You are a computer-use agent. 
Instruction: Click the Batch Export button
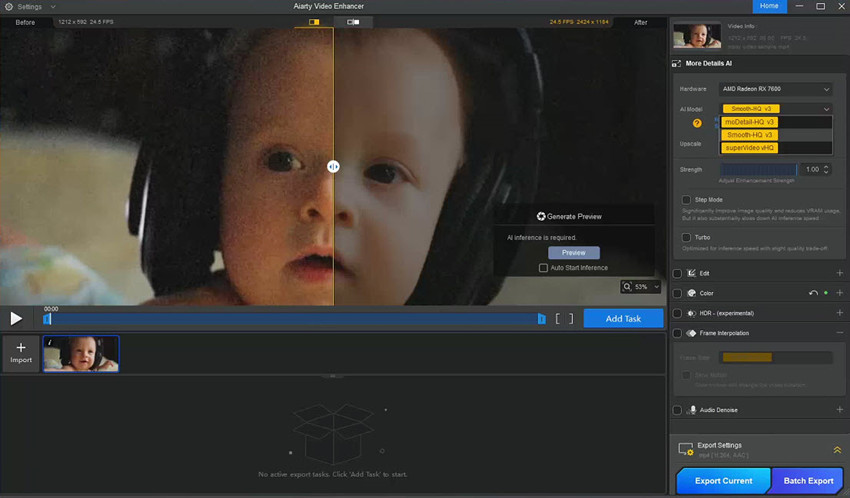(x=808, y=481)
